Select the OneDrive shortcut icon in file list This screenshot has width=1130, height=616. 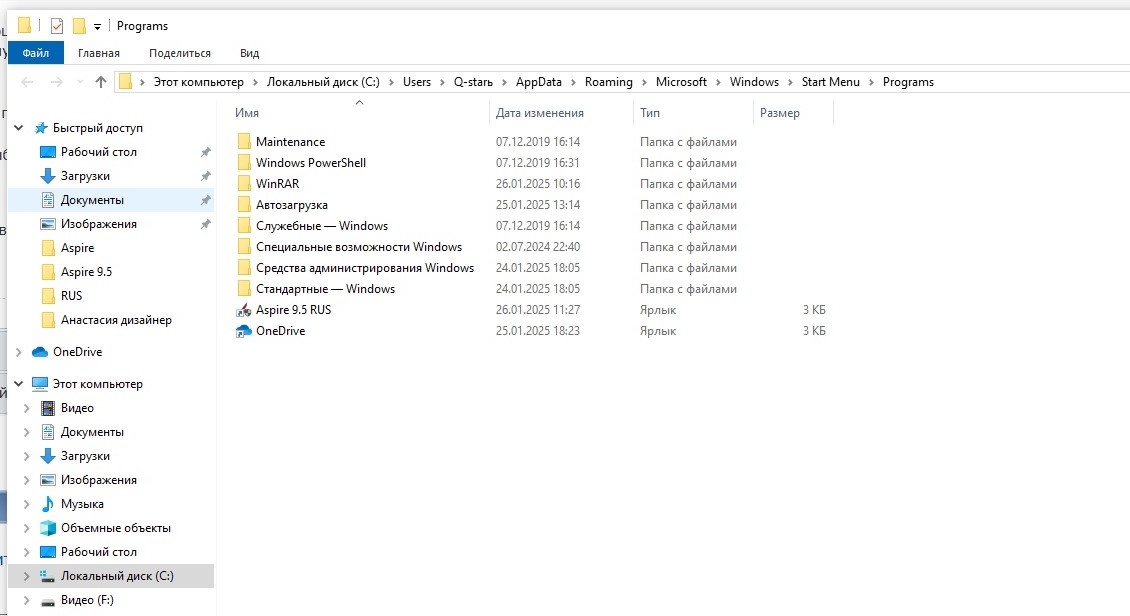tap(244, 331)
